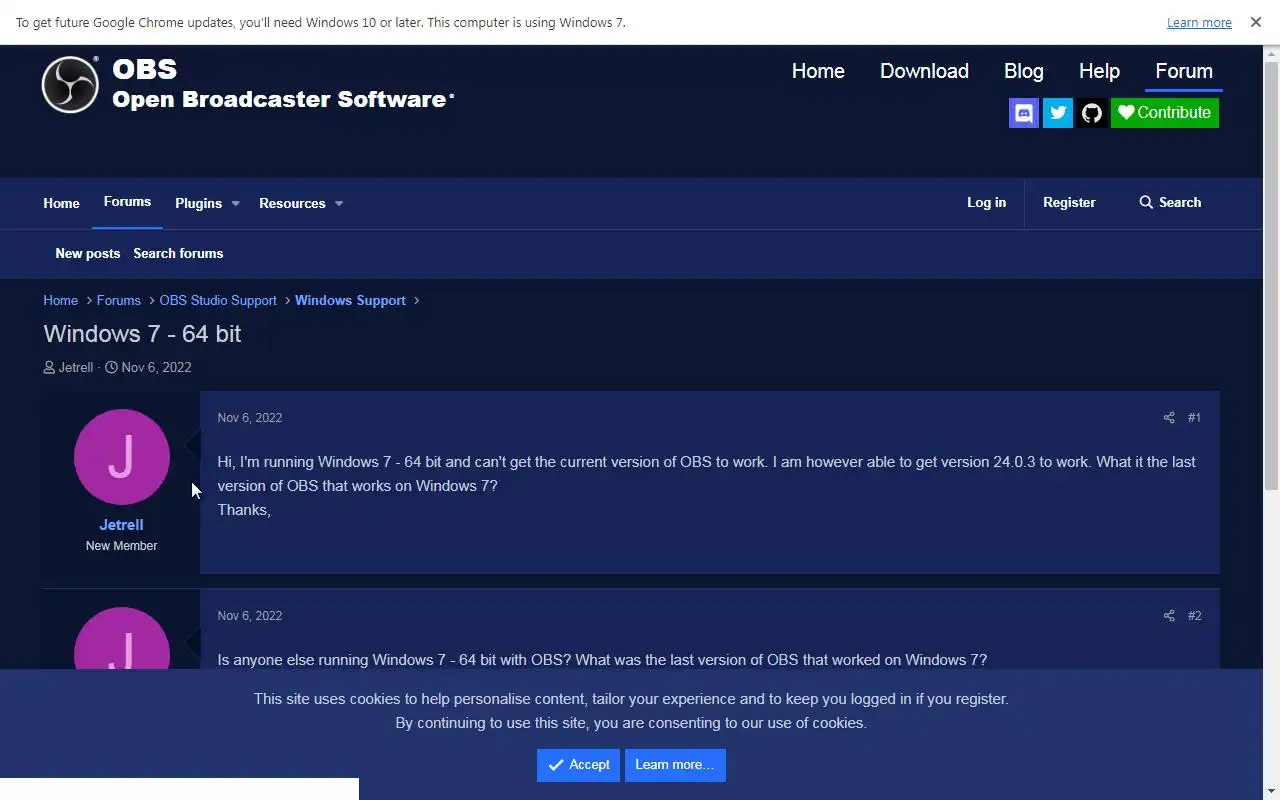The image size is (1280, 800).
Task: Open the Twitter social icon
Action: (1058, 113)
